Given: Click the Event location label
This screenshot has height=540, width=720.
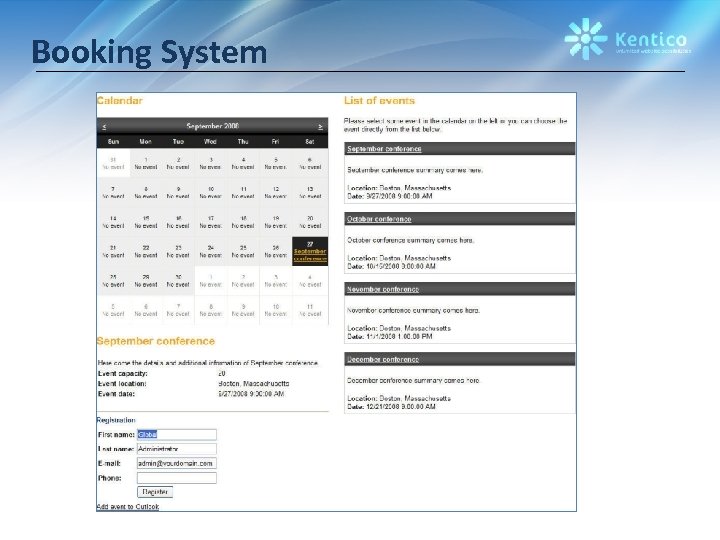Looking at the screenshot, I should click(122, 383).
